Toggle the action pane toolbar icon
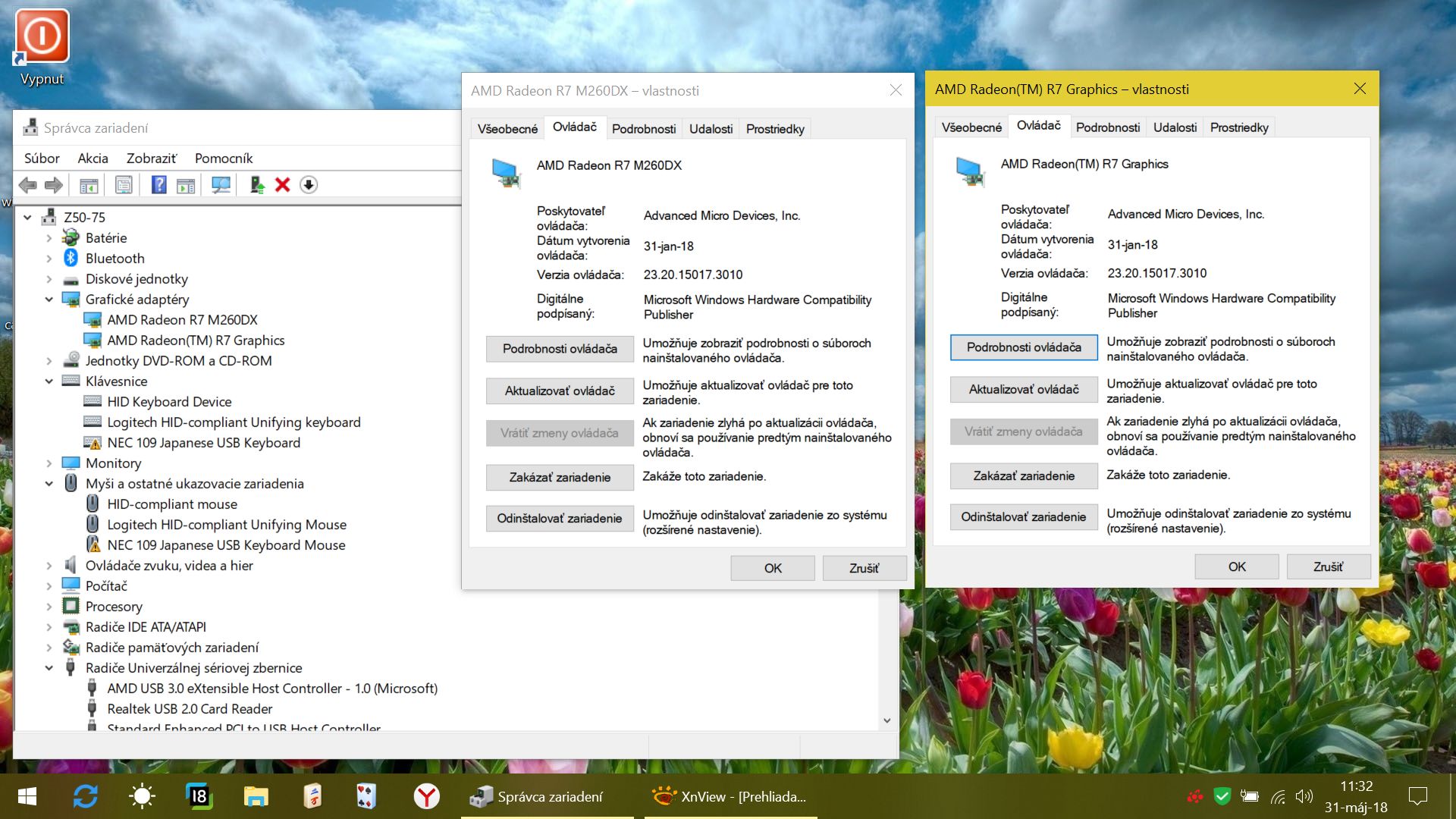The height and width of the screenshot is (819, 1456). coord(186,185)
